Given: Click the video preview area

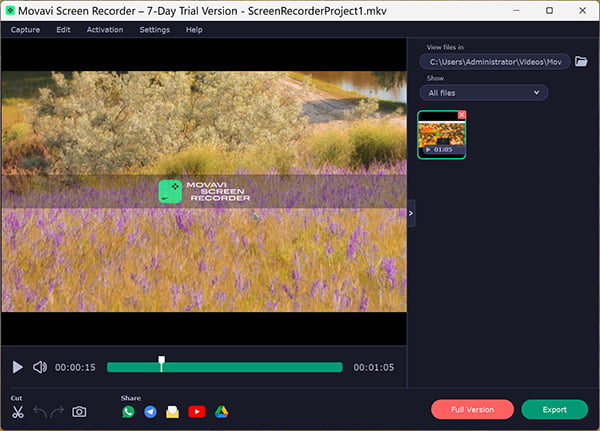Looking at the screenshot, I should click(x=204, y=191).
